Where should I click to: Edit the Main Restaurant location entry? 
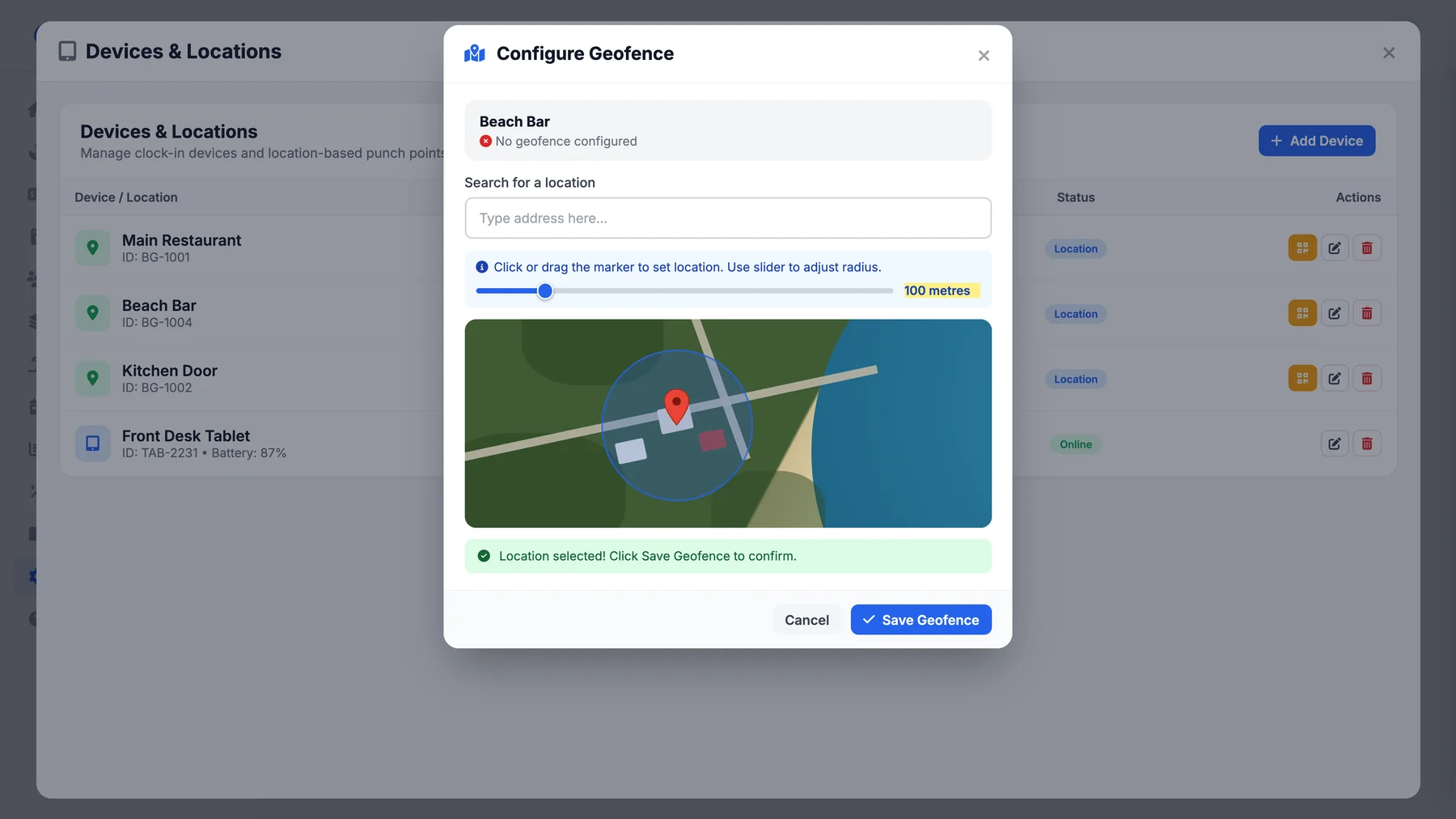click(1335, 248)
